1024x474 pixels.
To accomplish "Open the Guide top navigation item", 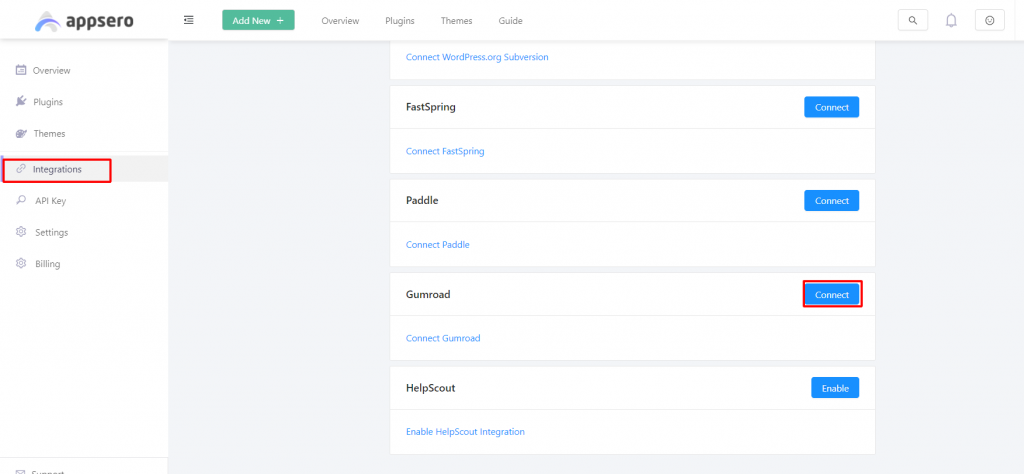I will 511,21.
